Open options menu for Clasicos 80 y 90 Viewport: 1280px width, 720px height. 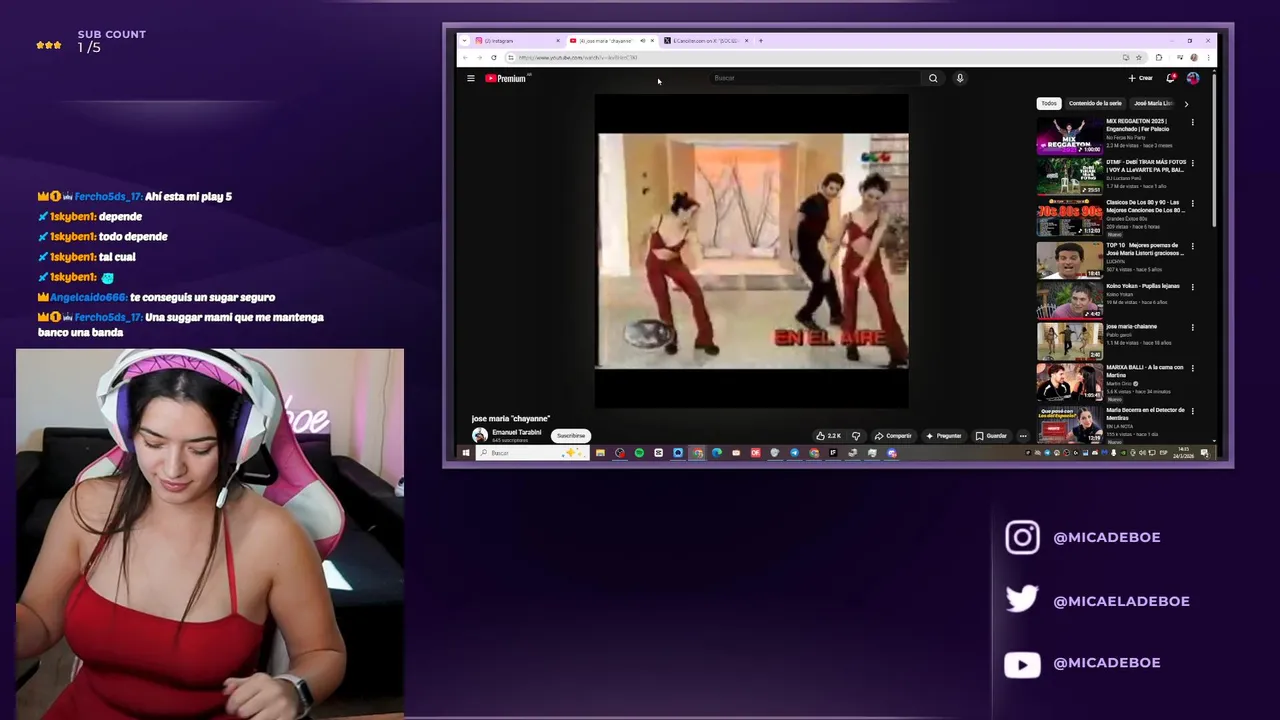pos(1192,204)
